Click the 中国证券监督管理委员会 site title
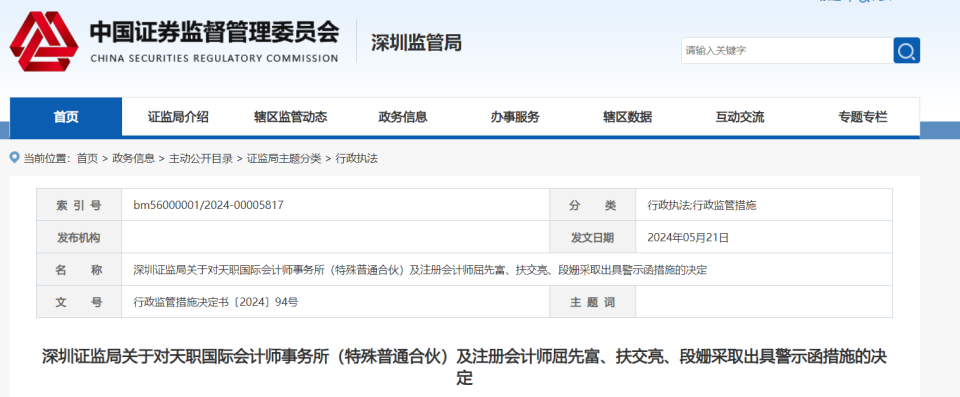 coord(214,32)
